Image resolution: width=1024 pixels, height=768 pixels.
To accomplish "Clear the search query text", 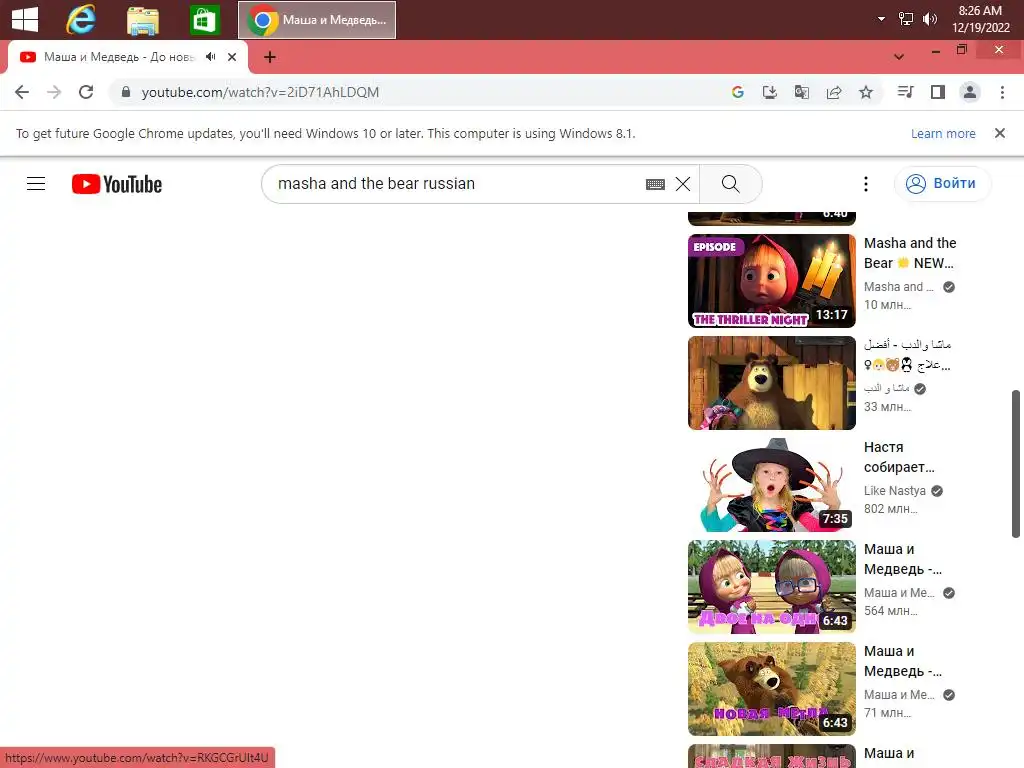I will (683, 184).
